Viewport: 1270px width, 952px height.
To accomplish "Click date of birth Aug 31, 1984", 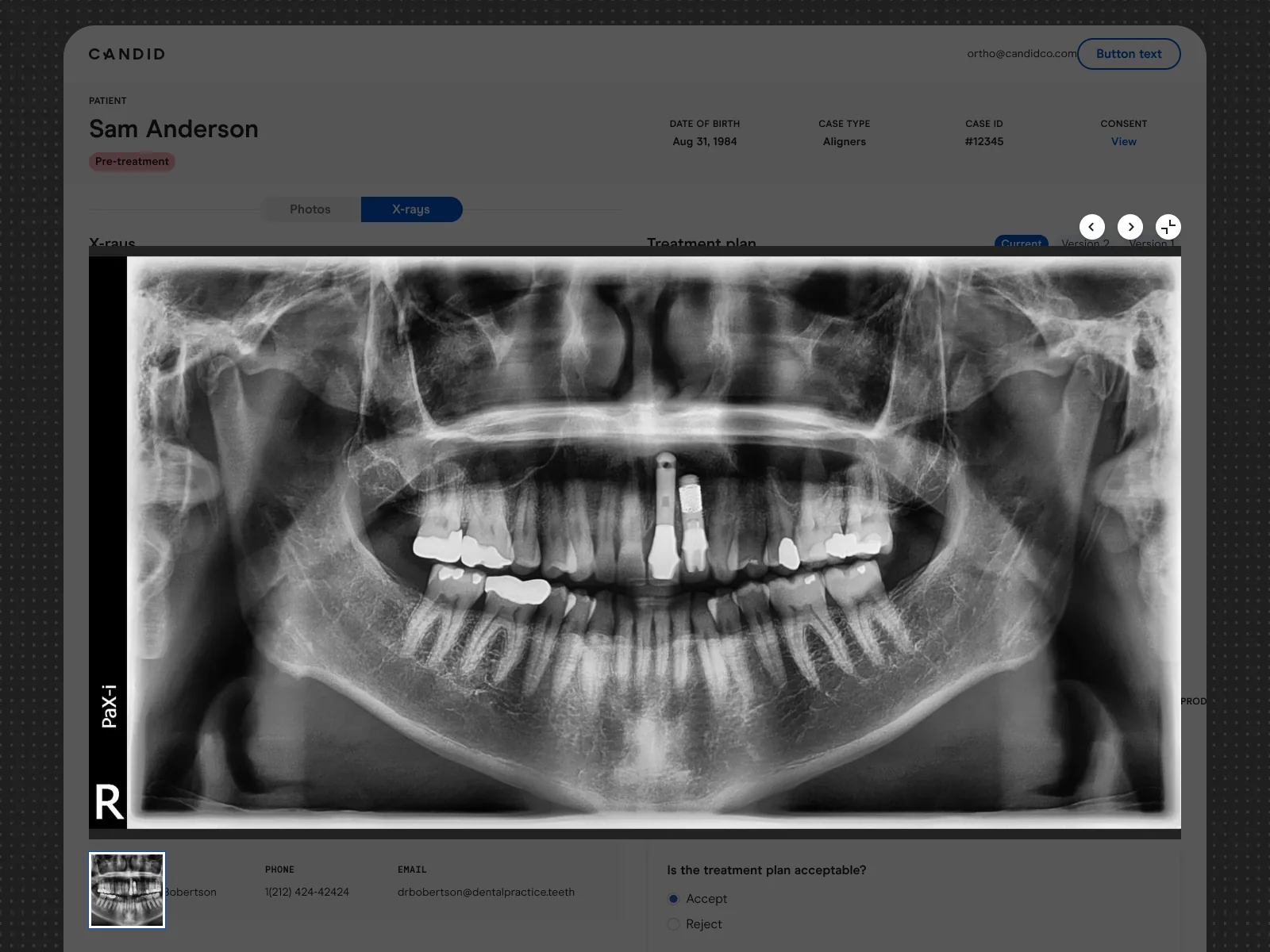I will tap(705, 141).
